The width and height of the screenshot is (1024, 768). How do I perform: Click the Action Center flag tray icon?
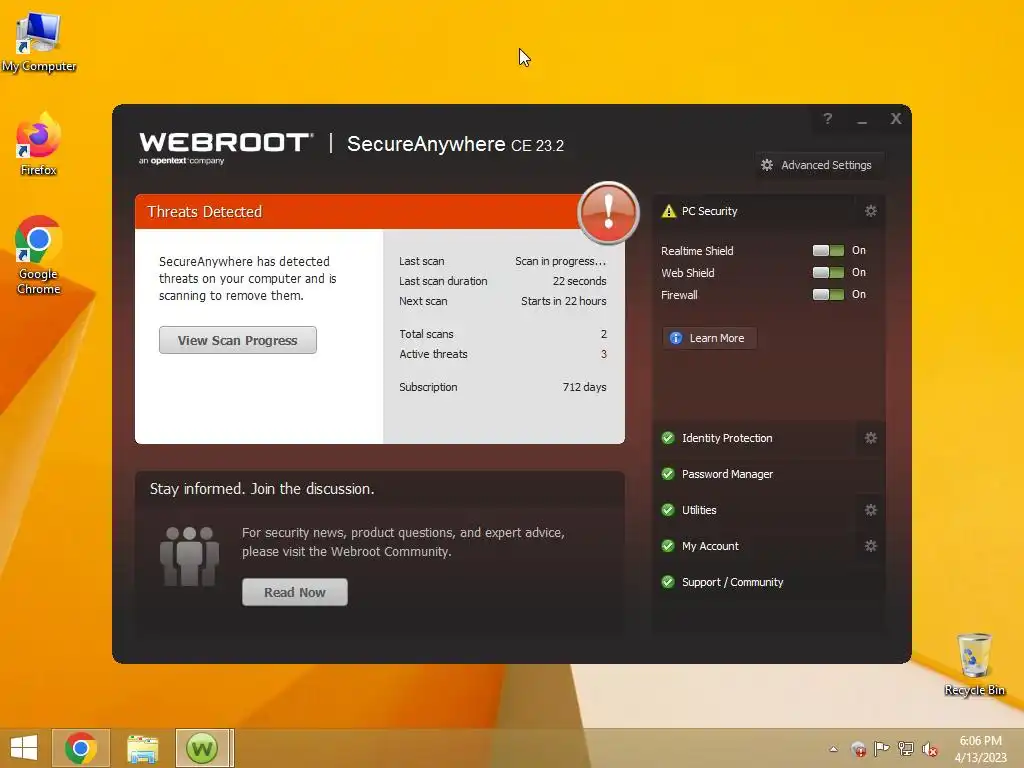pyautogui.click(x=882, y=749)
